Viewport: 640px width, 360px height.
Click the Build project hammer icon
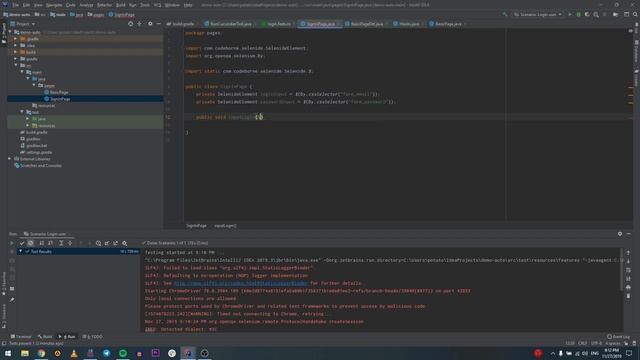(505, 14)
